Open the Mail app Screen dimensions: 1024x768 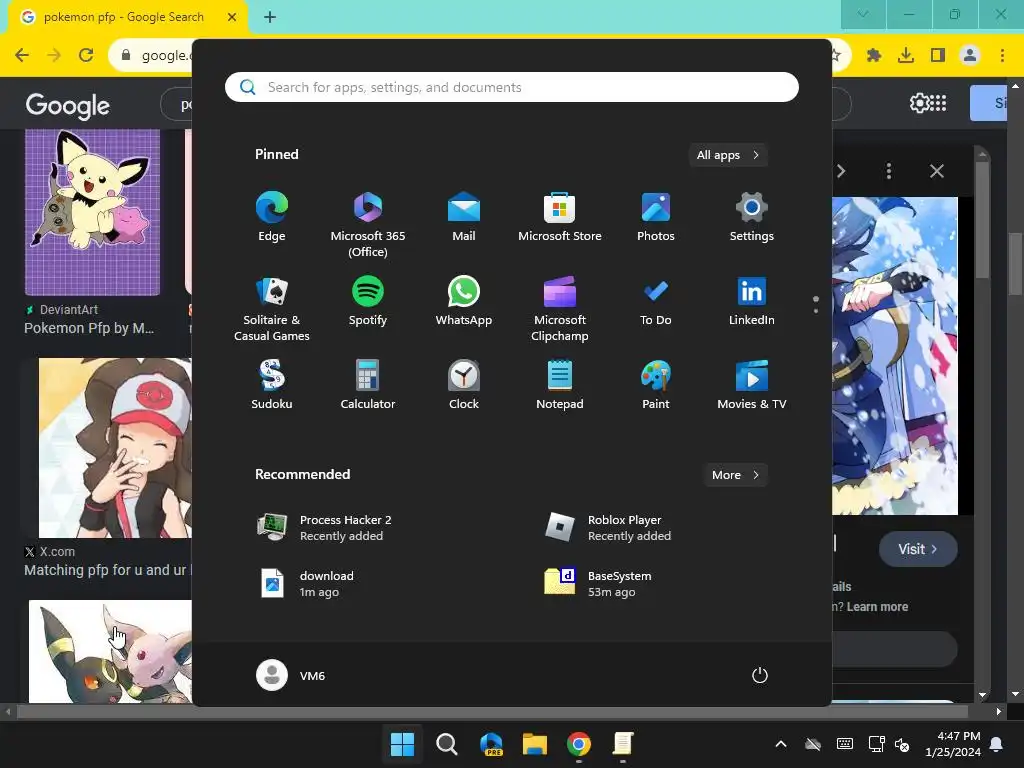coord(464,217)
